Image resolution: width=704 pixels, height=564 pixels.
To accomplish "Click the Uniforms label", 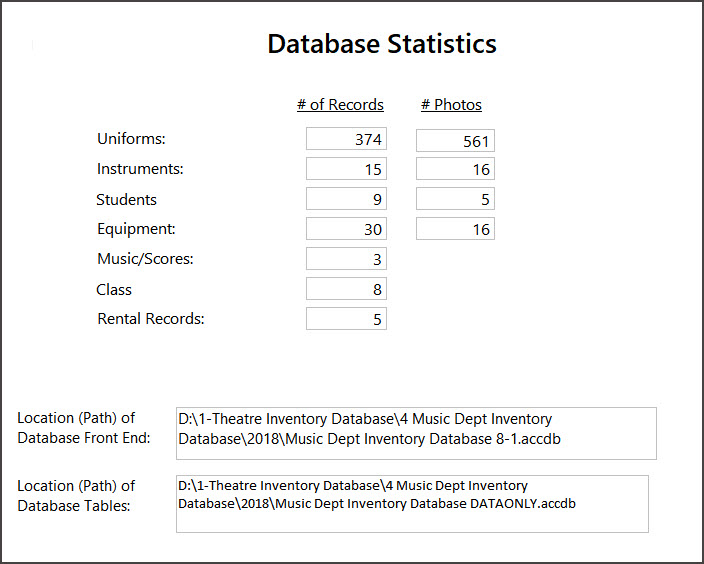I will (x=131, y=140).
